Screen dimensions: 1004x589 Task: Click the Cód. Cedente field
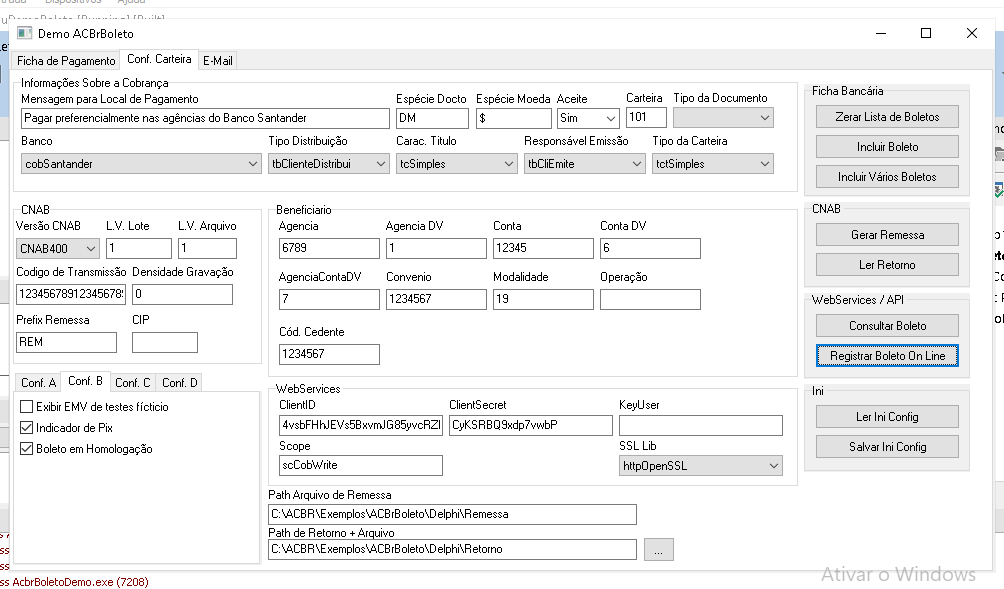tap(329, 354)
